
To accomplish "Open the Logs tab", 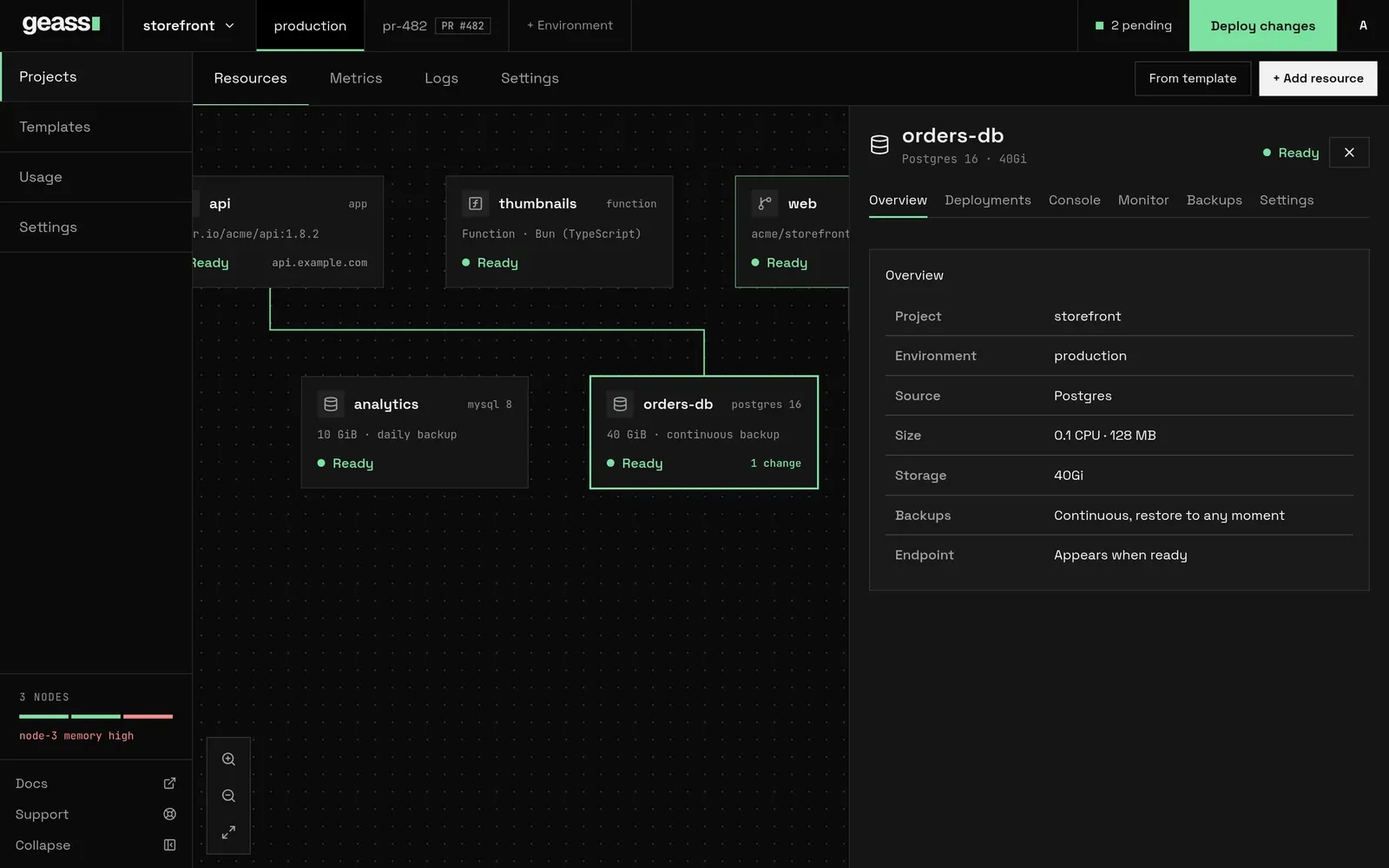I will (x=441, y=78).
